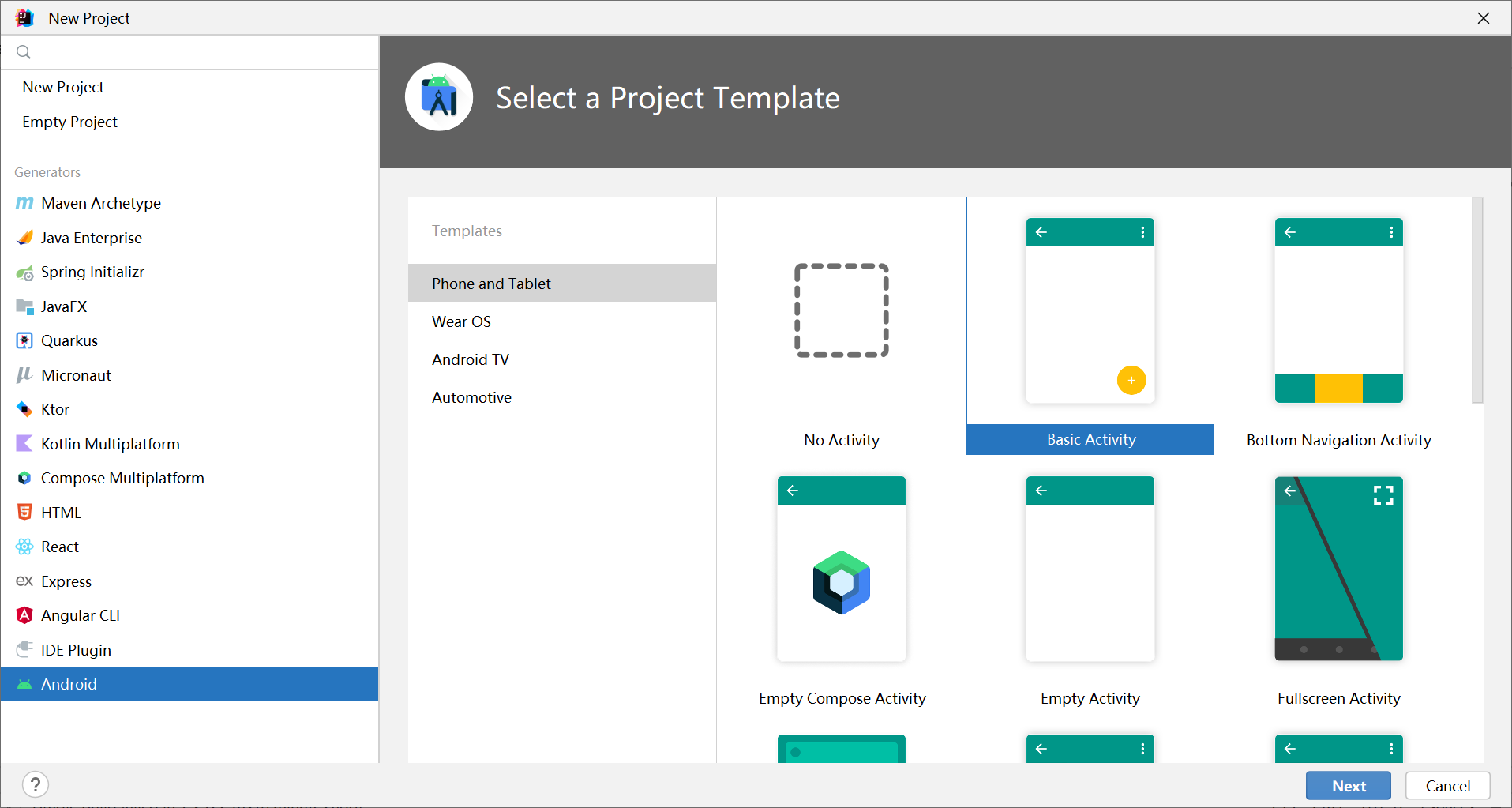Select Empty Project in the left list

tap(189, 122)
